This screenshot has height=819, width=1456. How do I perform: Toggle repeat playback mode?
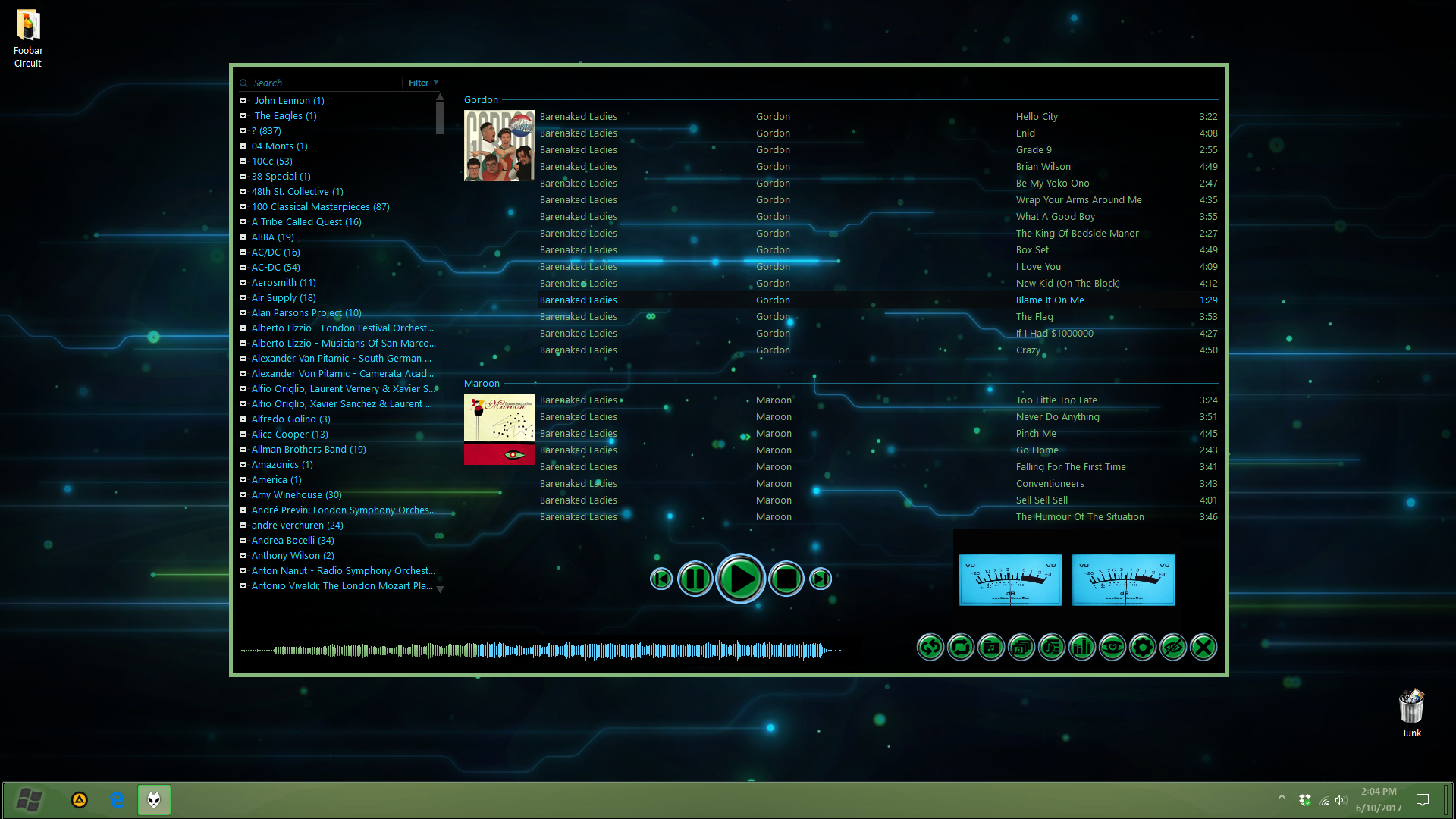961,647
